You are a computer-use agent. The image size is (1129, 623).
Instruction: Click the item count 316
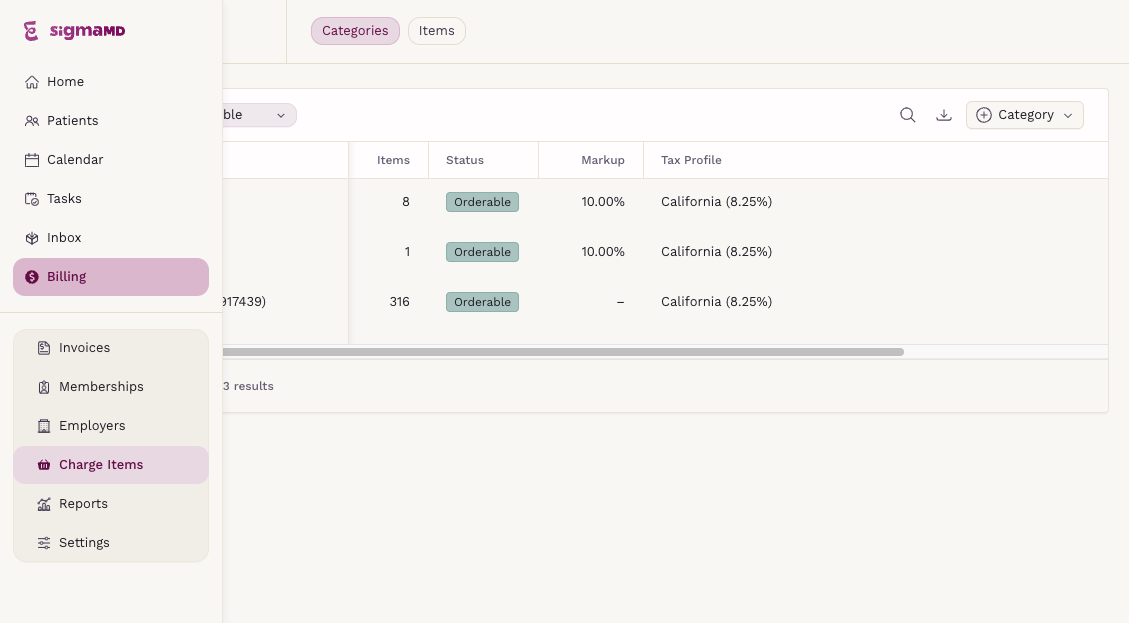[400, 302]
